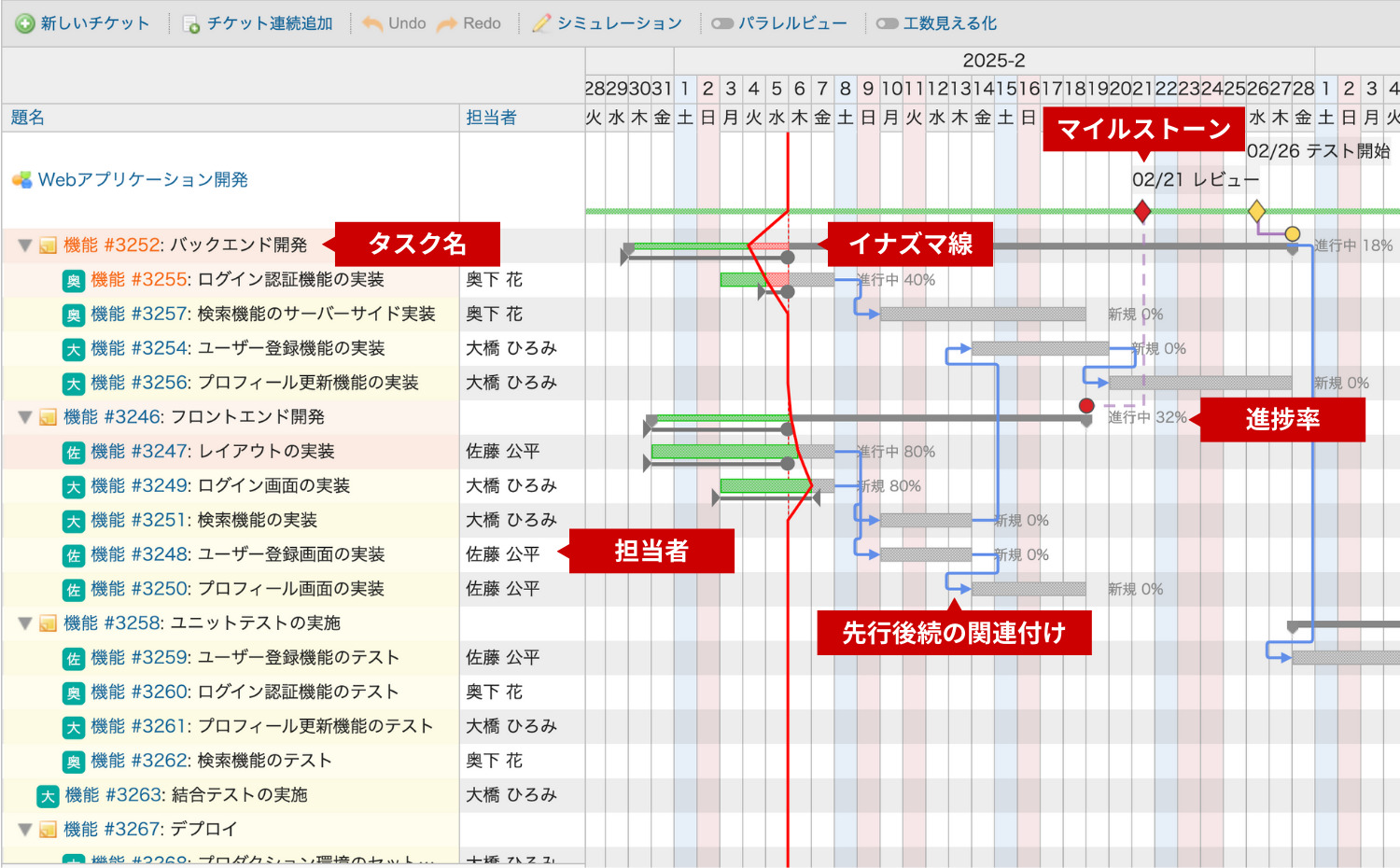The width and height of the screenshot is (1400, 868).
Task: Click the 題名 column header
Action: (27, 118)
